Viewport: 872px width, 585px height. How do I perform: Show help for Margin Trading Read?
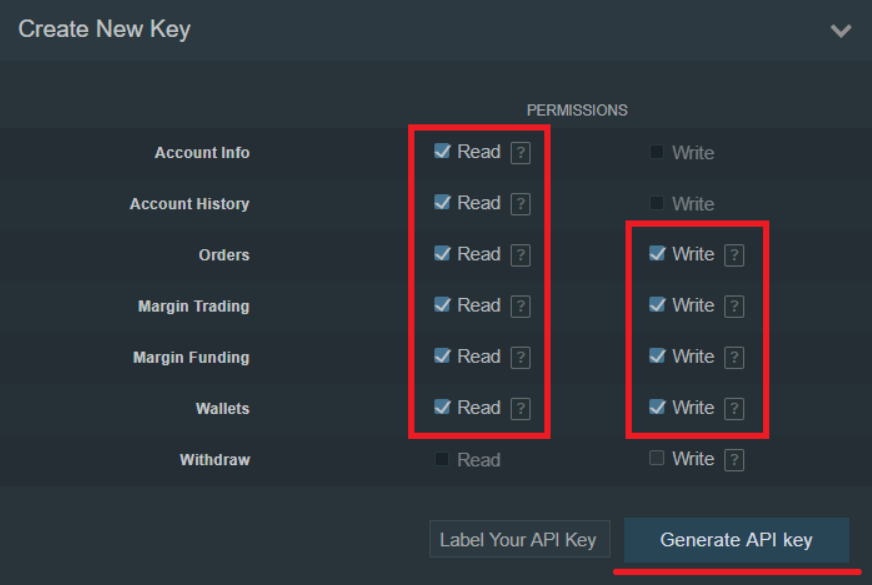(x=520, y=306)
